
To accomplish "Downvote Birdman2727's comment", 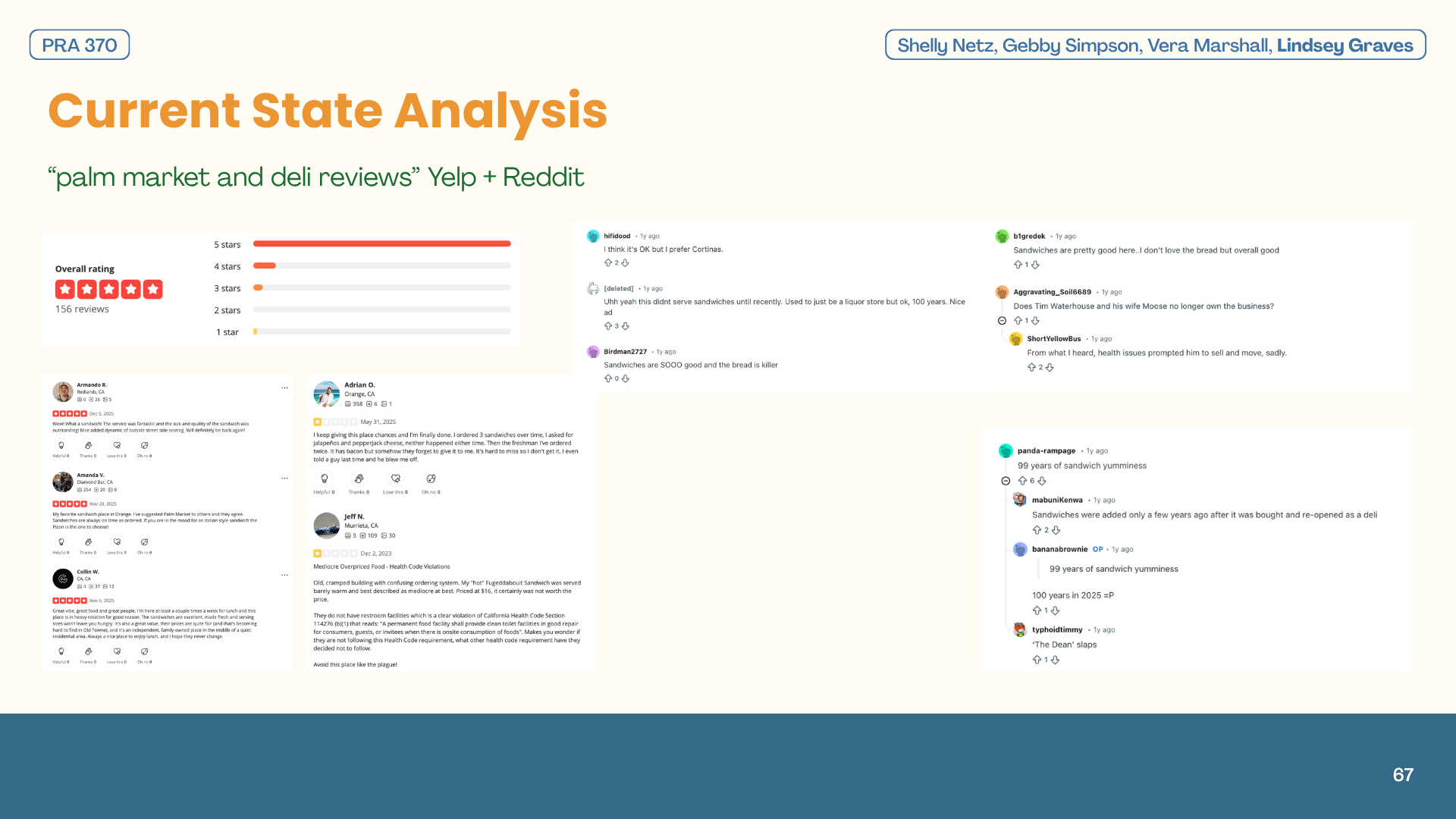I will point(626,378).
